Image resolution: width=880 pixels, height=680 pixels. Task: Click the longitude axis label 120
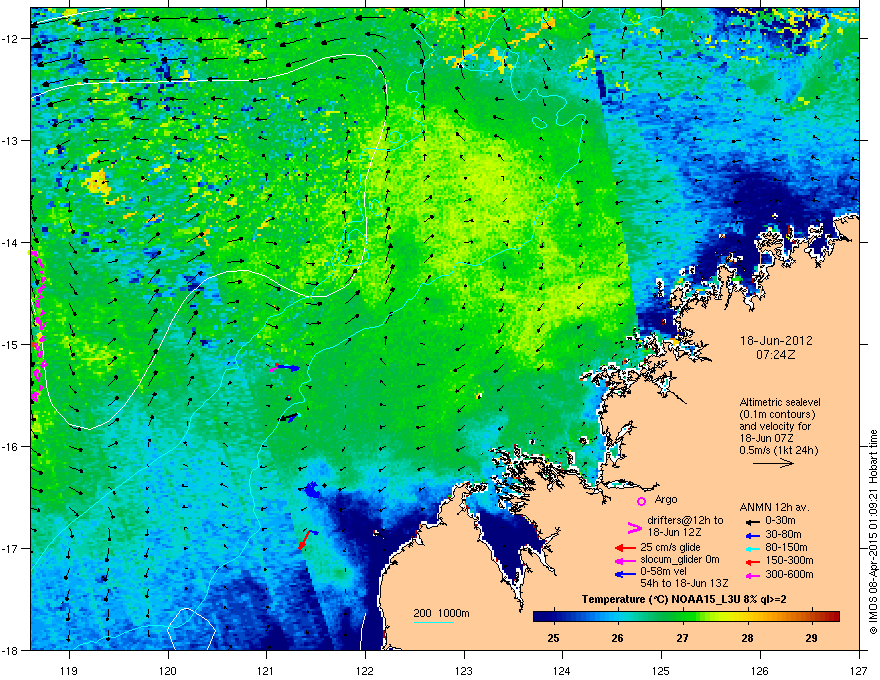(x=168, y=671)
